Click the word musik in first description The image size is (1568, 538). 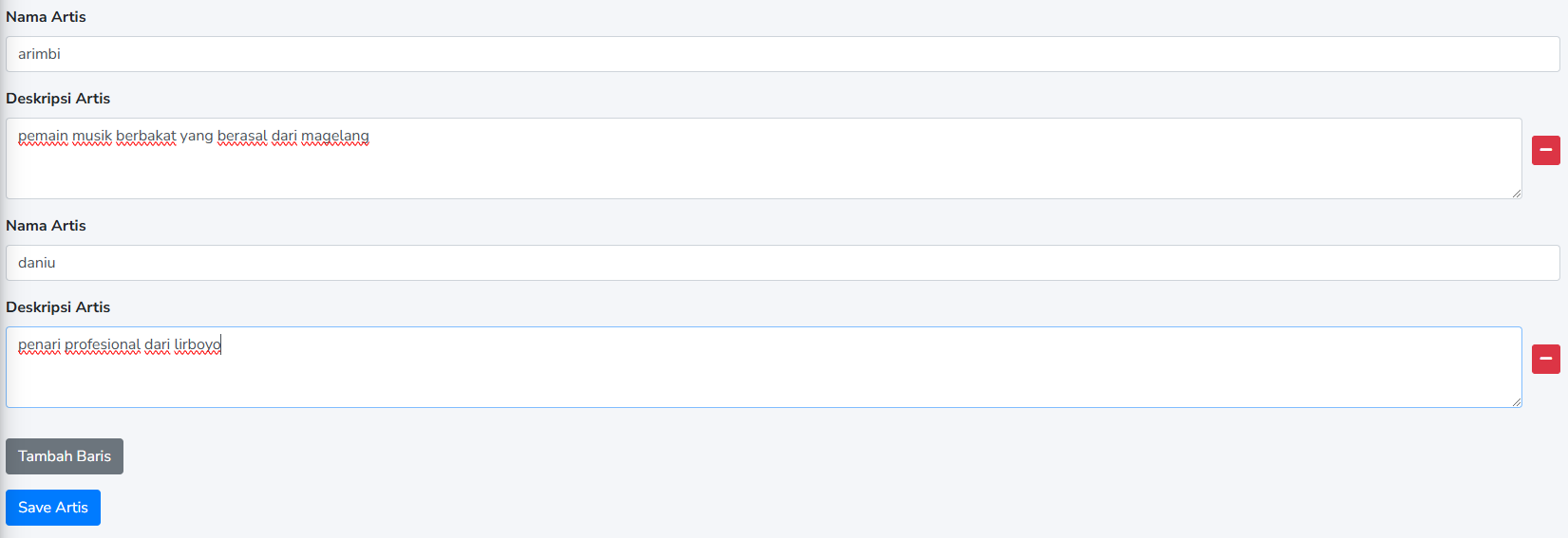92,136
